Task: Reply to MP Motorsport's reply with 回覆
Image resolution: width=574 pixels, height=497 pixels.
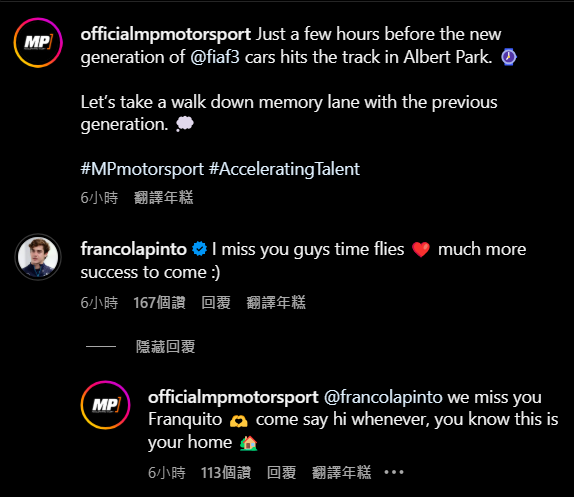Action: tap(281, 472)
